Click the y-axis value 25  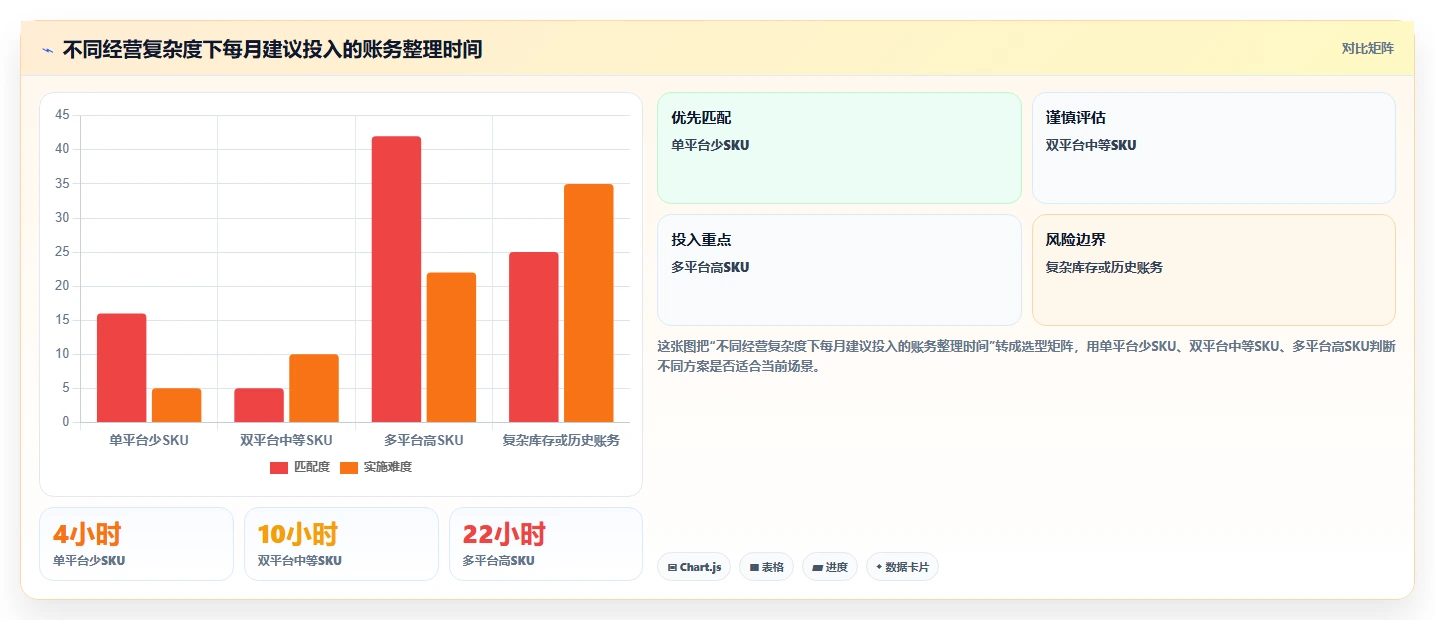[x=62, y=252]
